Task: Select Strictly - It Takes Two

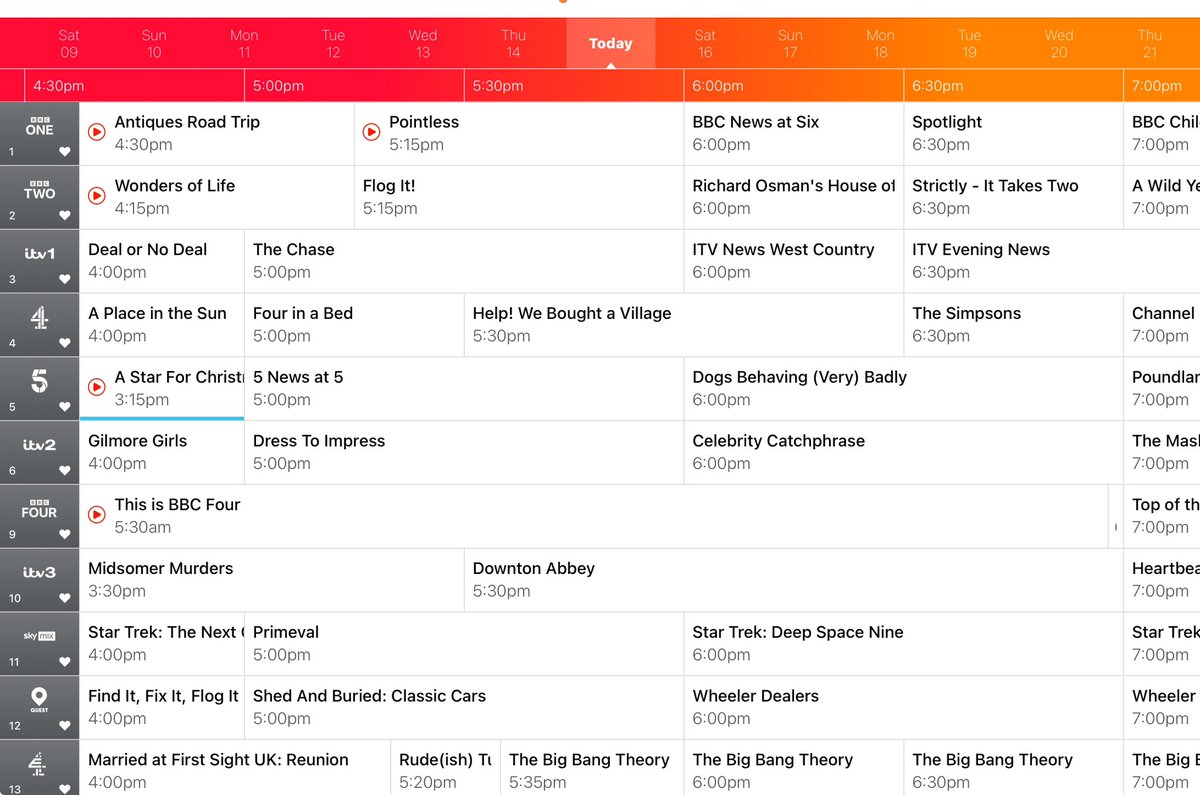Action: click(1013, 197)
